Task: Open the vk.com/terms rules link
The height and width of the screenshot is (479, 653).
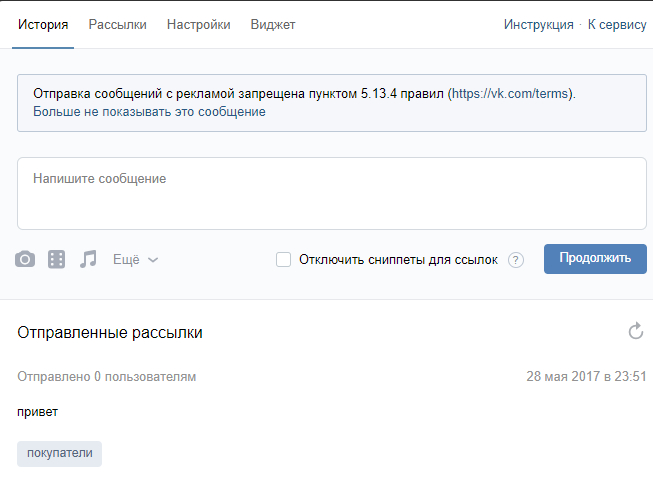Action: [x=512, y=93]
